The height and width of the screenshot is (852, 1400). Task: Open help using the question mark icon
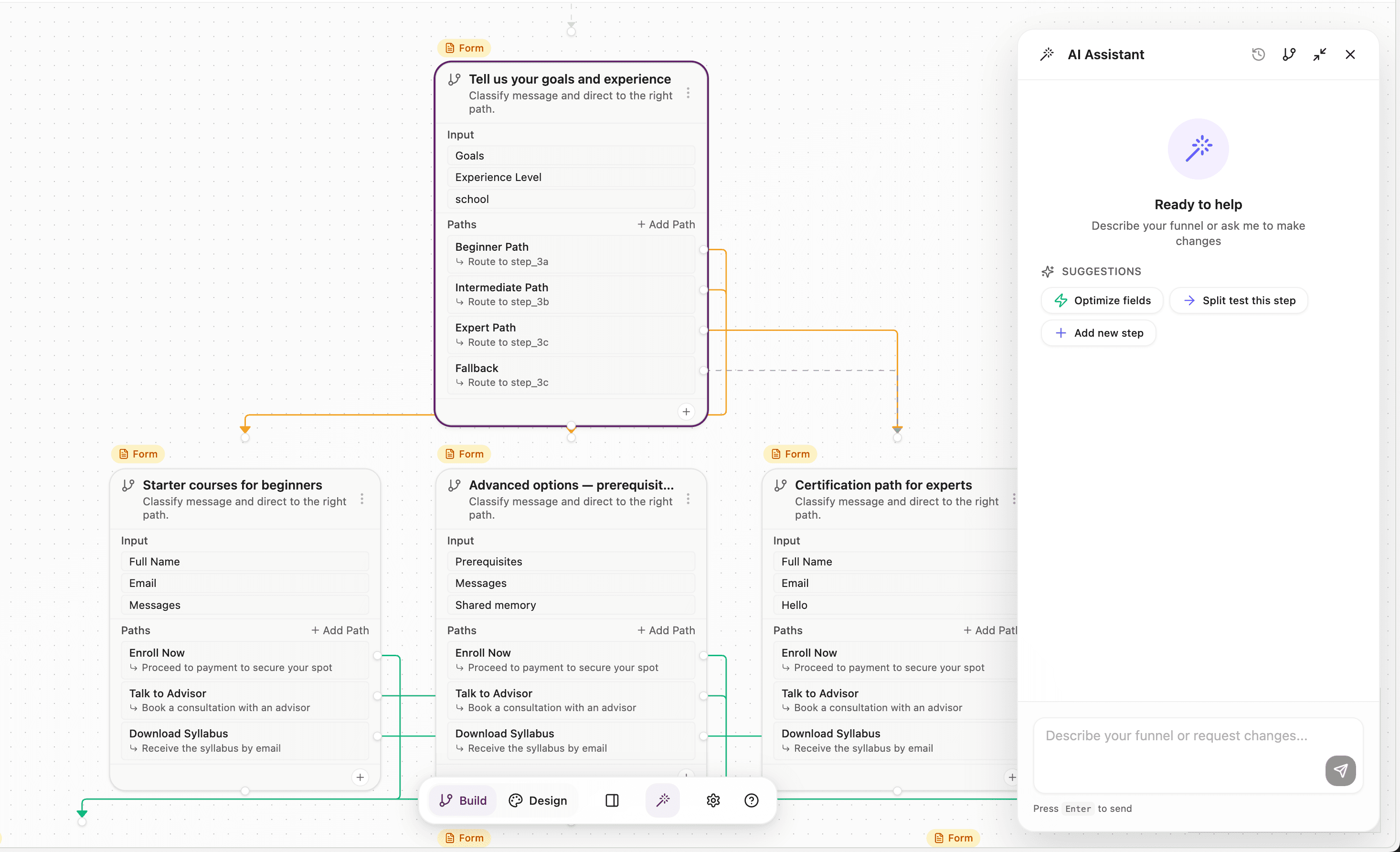(751, 800)
